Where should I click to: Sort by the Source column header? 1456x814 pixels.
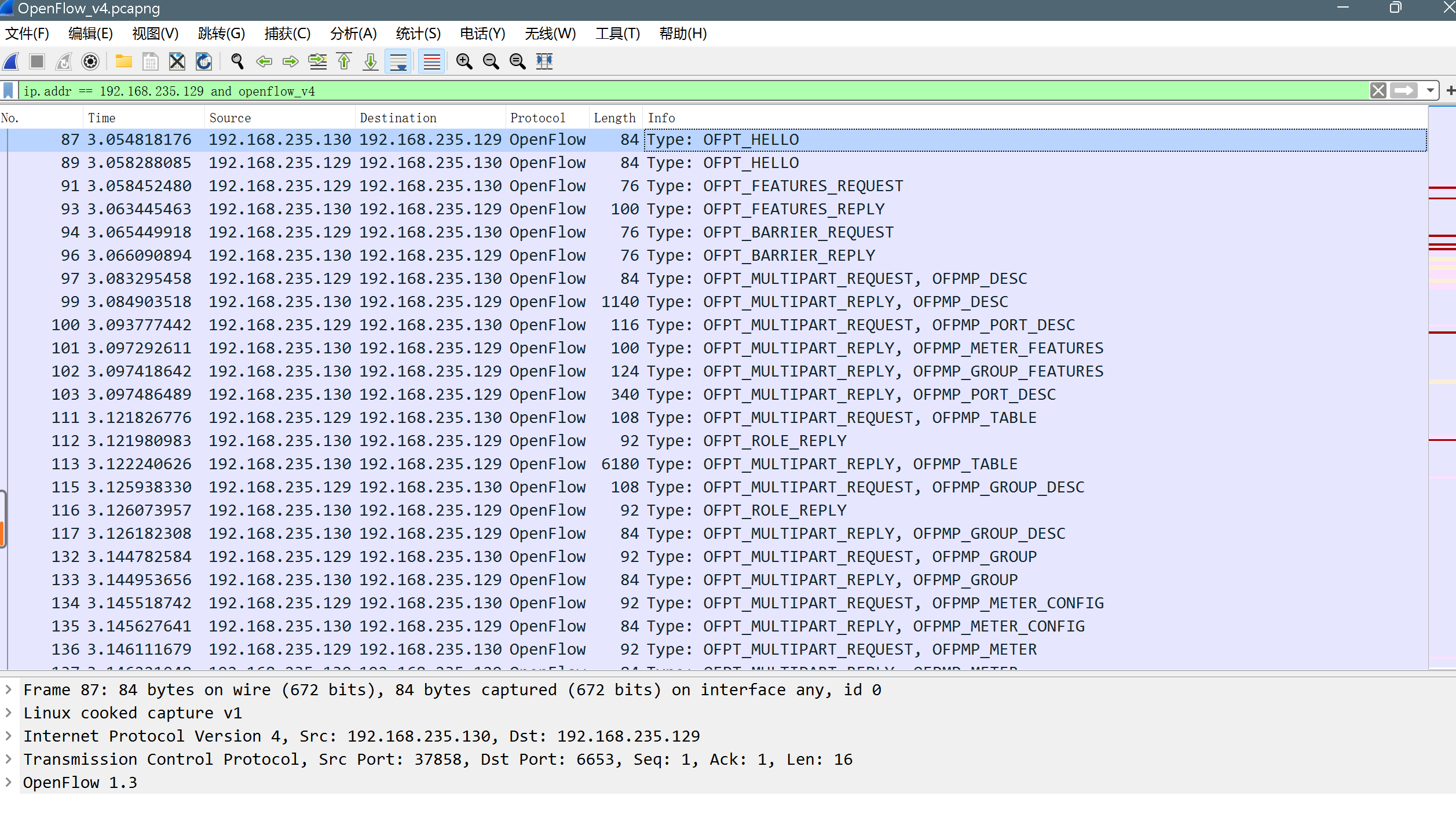coord(280,118)
